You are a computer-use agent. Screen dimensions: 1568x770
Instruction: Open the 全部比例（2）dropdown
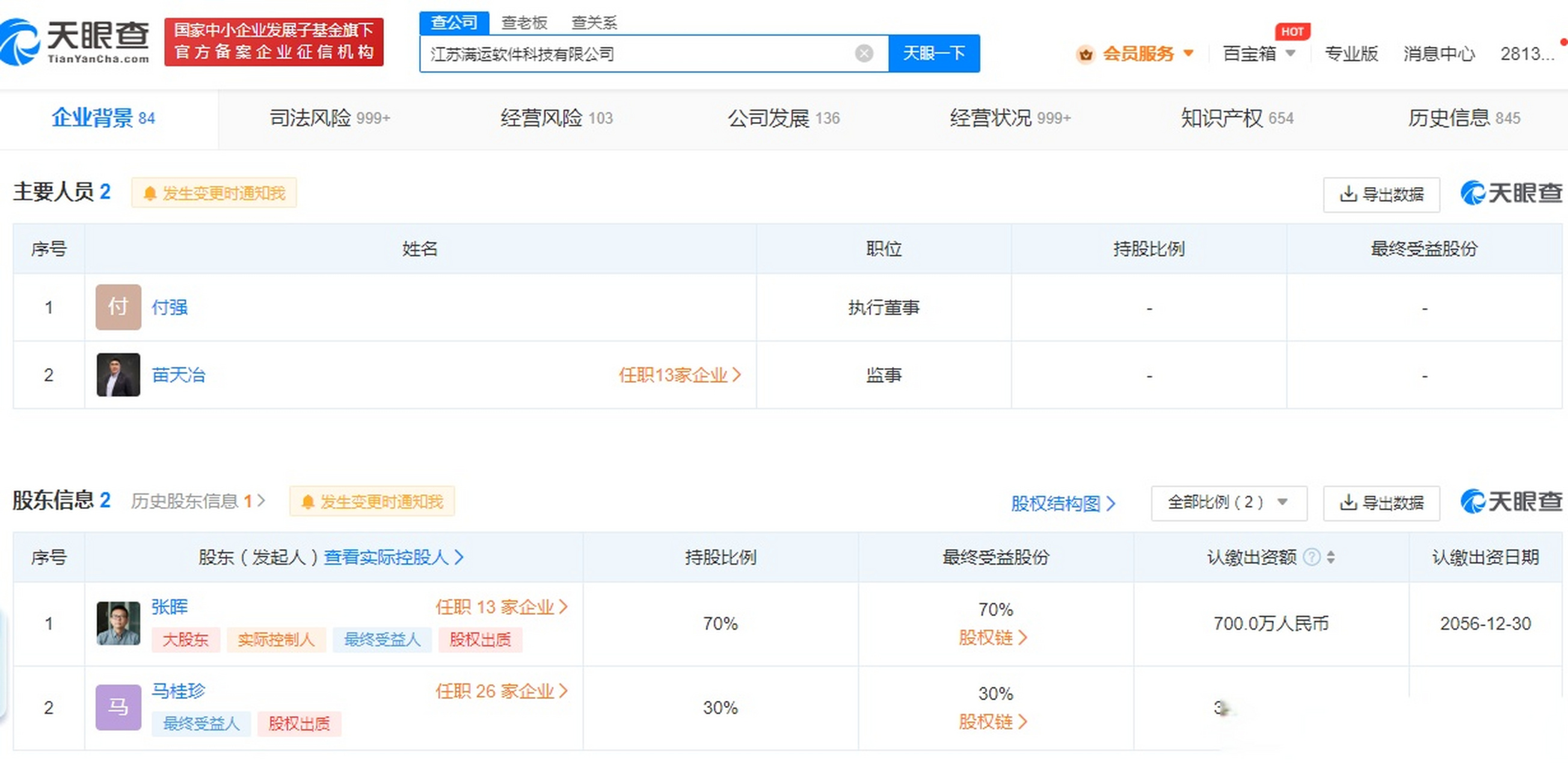(x=1229, y=504)
